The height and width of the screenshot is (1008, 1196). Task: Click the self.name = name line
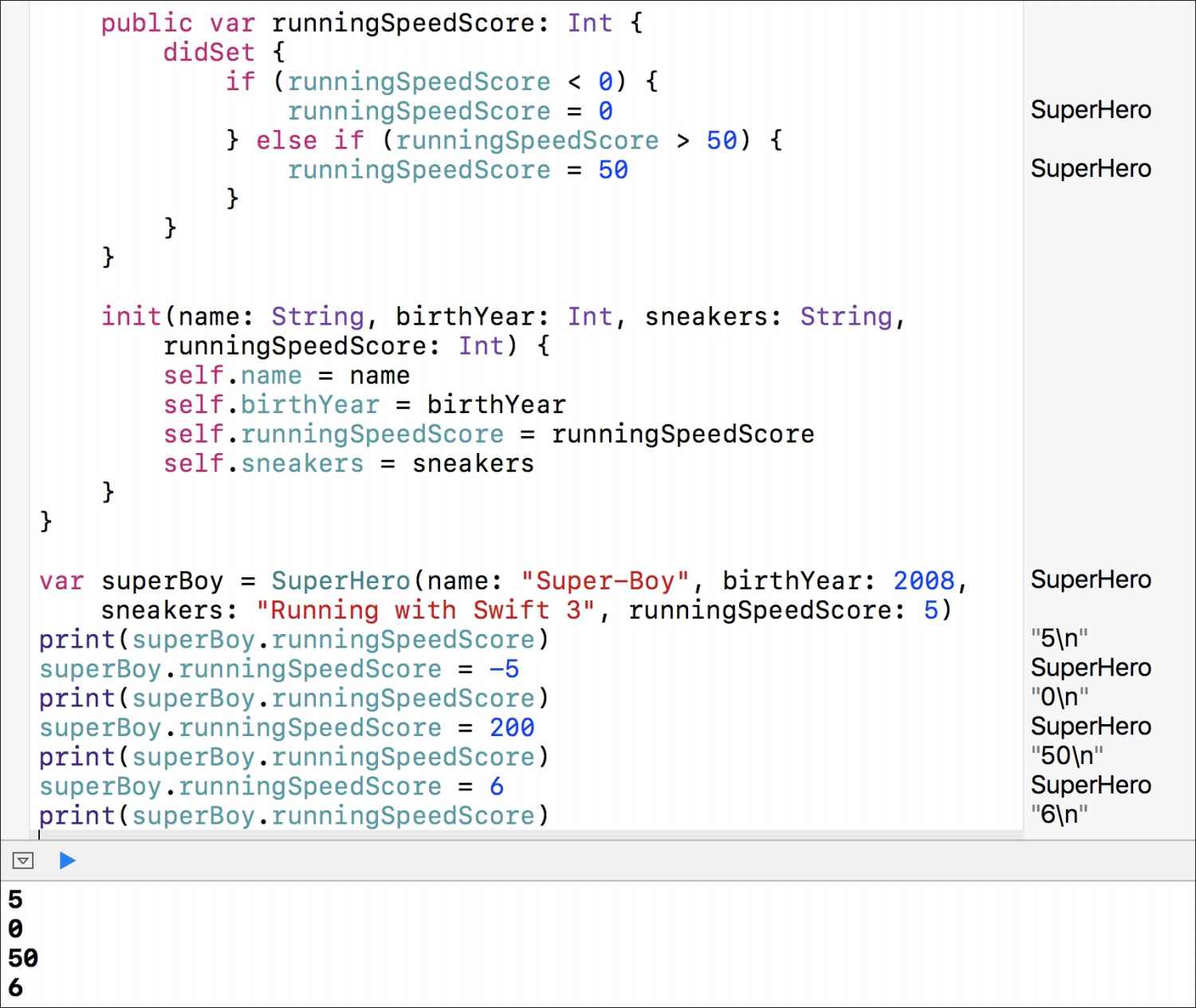pyautogui.click(x=287, y=376)
